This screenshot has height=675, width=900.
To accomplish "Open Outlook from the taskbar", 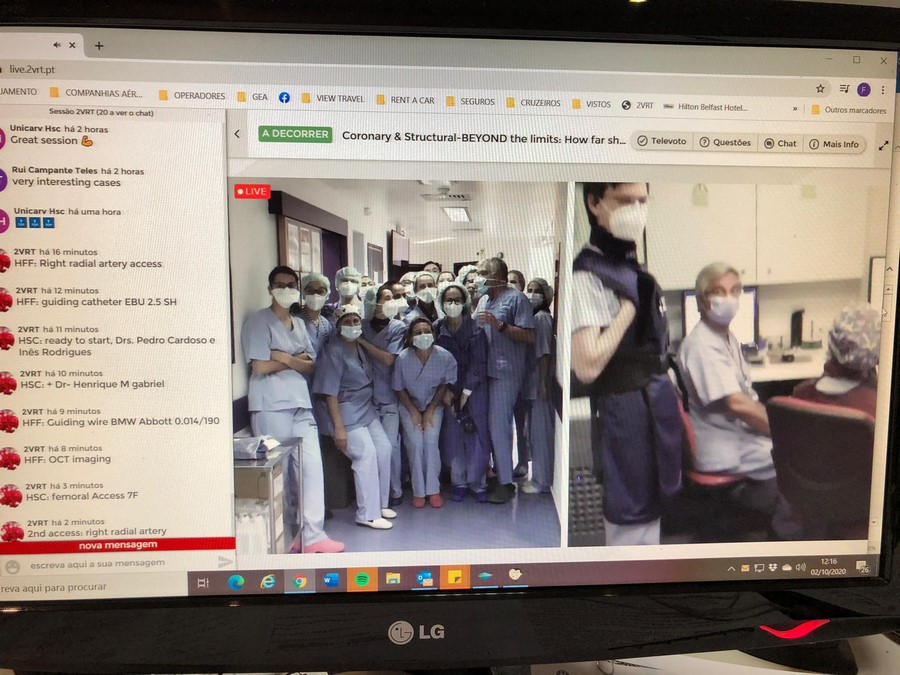I will tap(425, 578).
